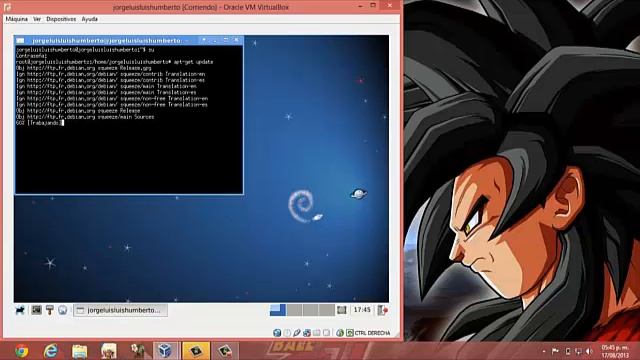
Task: Open the Action Center flag icon
Action: pos(555,351)
